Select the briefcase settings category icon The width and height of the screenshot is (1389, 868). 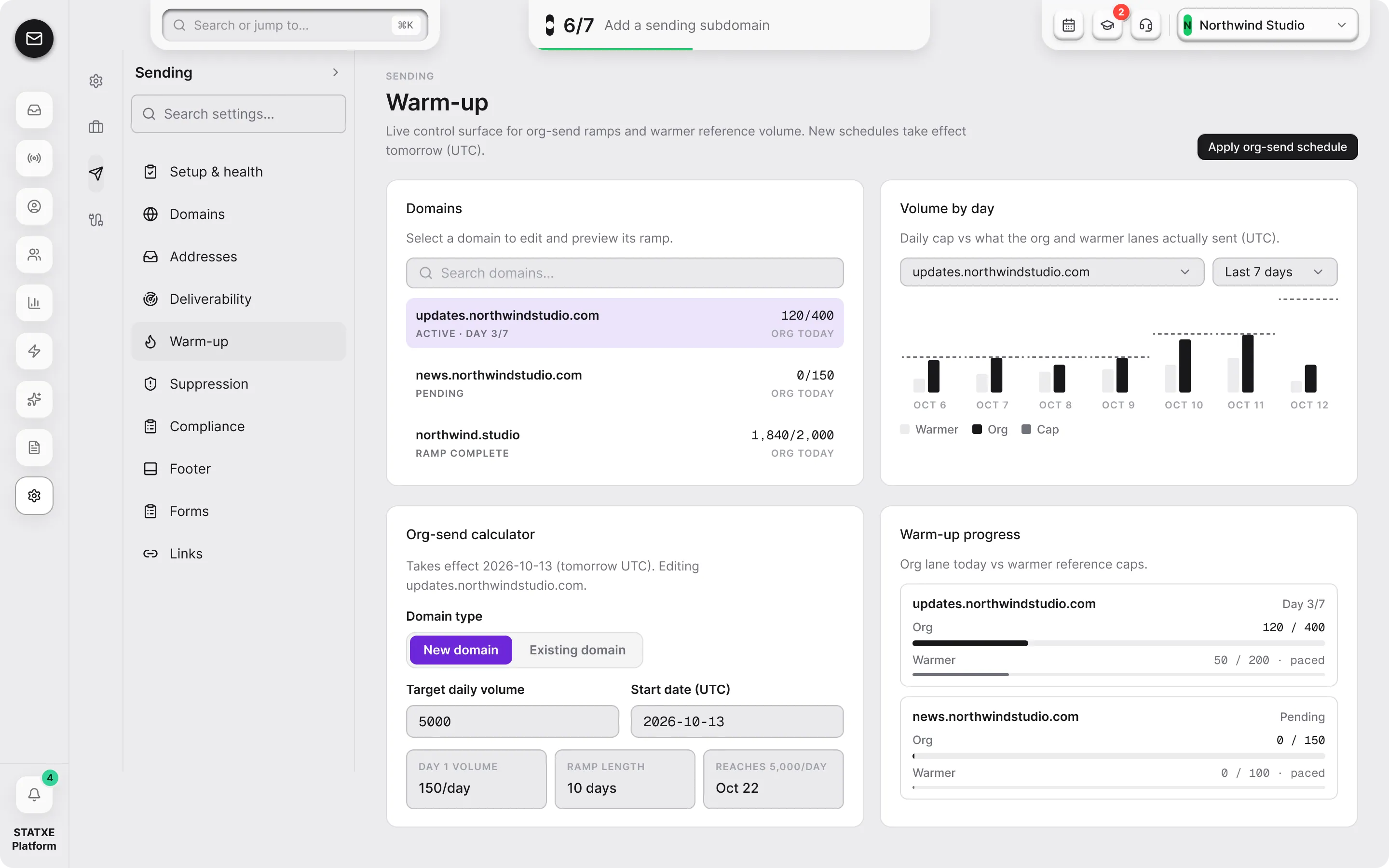point(96,127)
